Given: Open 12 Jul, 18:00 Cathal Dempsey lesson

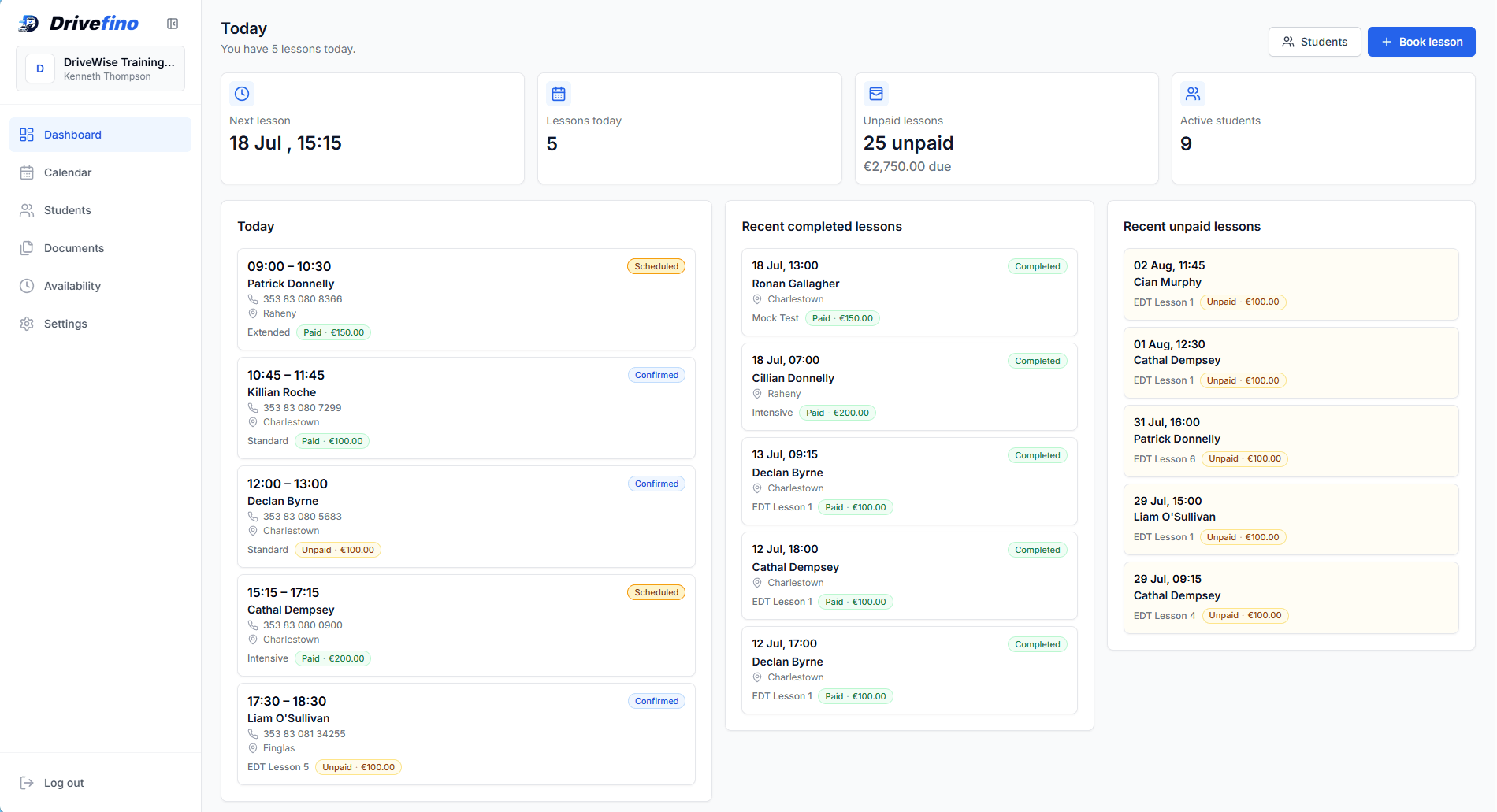Looking at the screenshot, I should [x=909, y=576].
